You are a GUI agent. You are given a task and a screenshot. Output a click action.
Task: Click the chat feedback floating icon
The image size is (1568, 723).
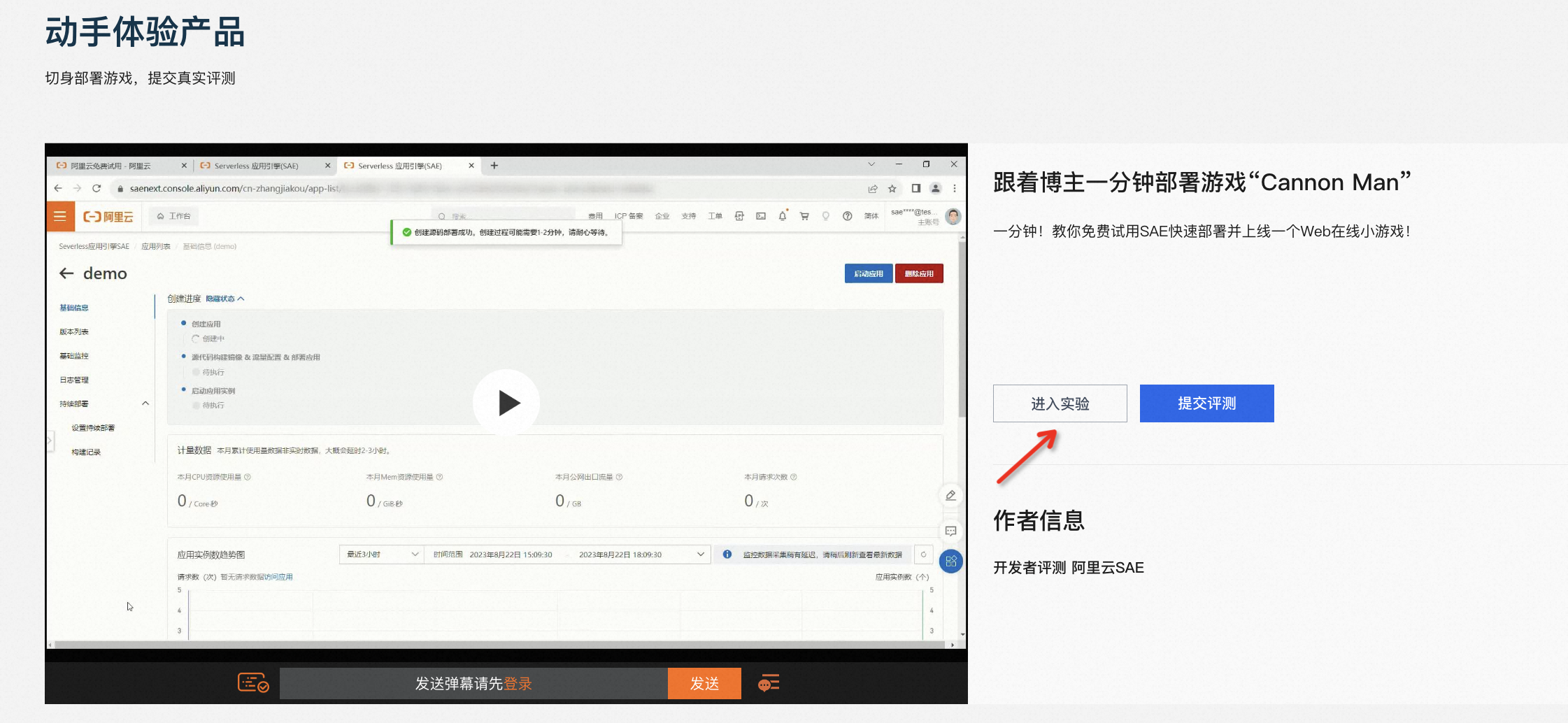point(951,531)
